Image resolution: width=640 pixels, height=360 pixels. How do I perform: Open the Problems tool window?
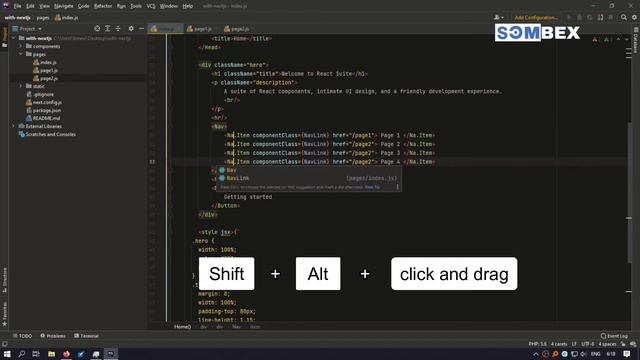(x=53, y=336)
